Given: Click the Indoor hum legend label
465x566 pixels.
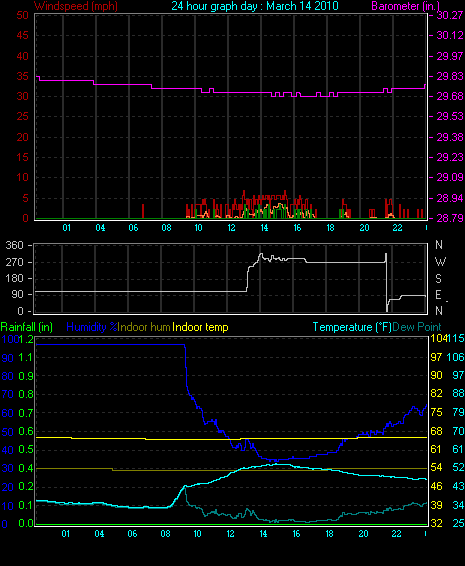Looking at the screenshot, I should tap(144, 327).
